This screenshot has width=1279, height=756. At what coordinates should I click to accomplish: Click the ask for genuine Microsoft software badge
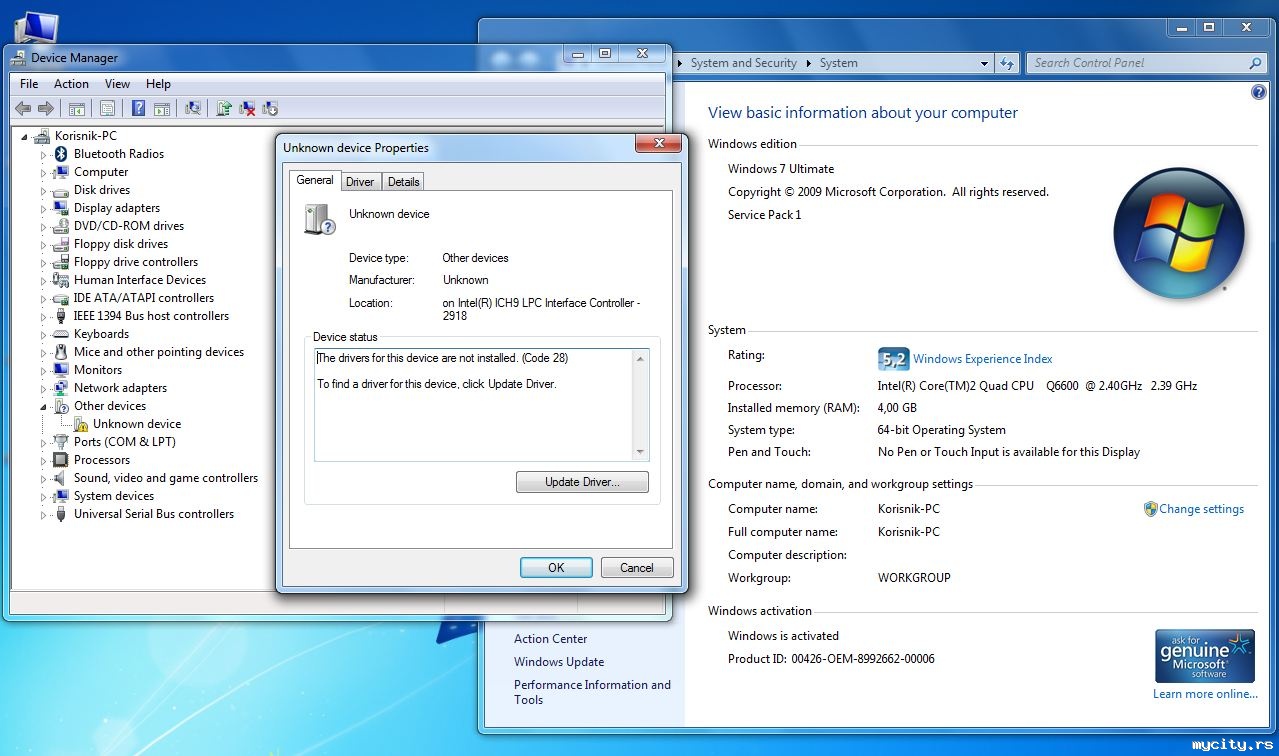click(1204, 657)
